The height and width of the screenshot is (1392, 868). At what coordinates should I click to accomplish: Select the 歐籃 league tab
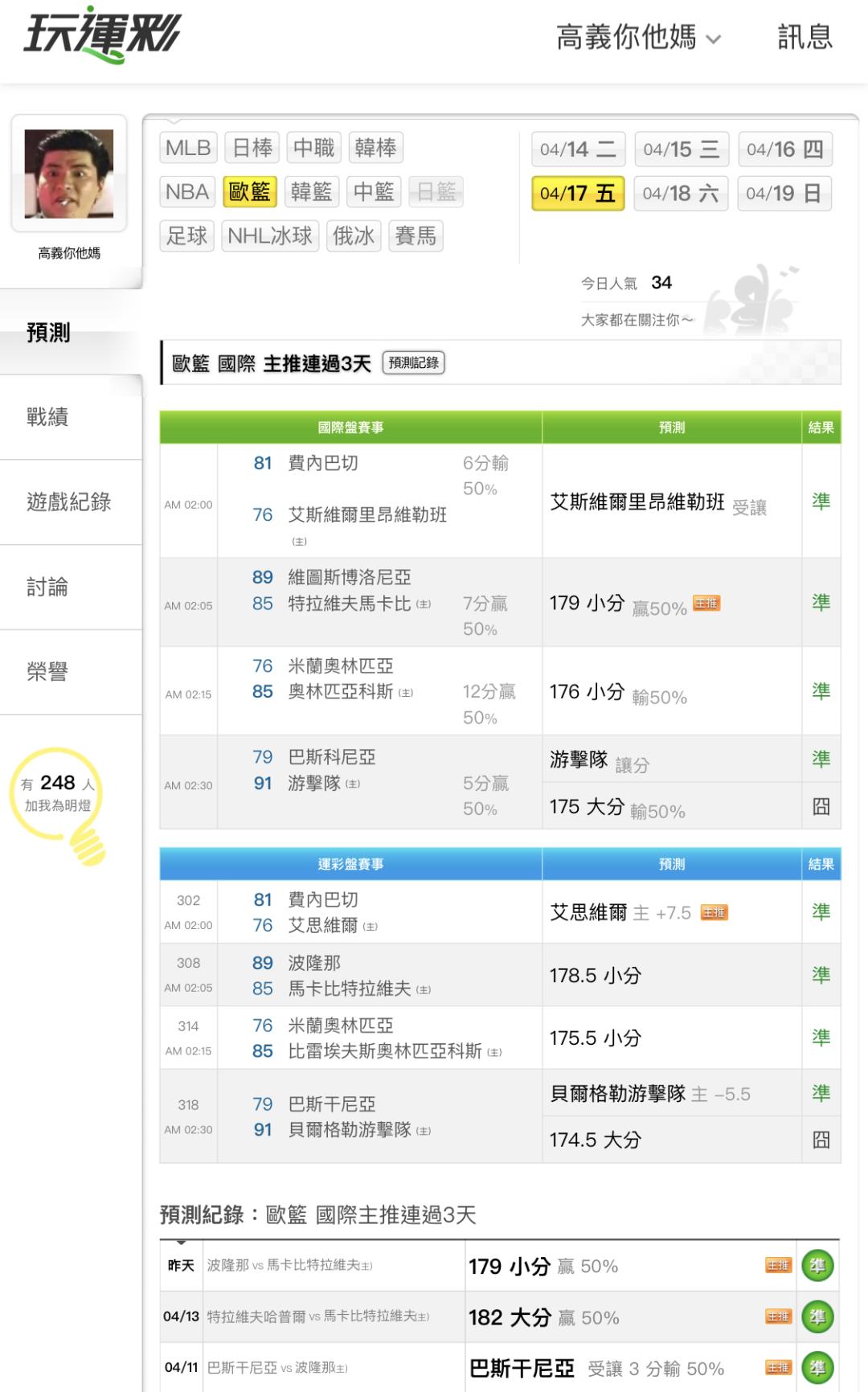(x=250, y=192)
